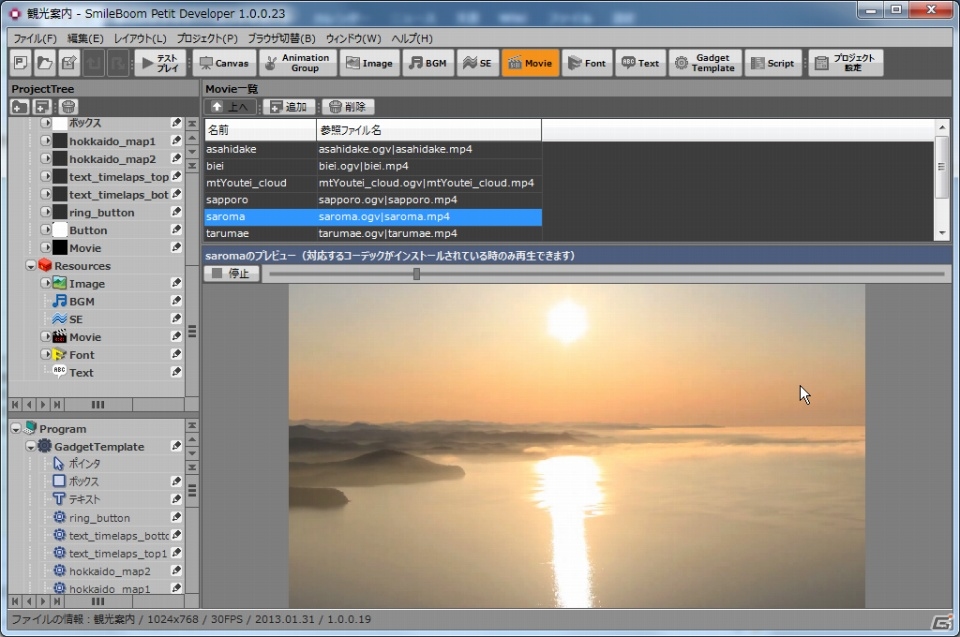Image resolution: width=960 pixels, height=637 pixels.
Task: Expand the ring_button canvas node
Action: pyautogui.click(x=45, y=212)
